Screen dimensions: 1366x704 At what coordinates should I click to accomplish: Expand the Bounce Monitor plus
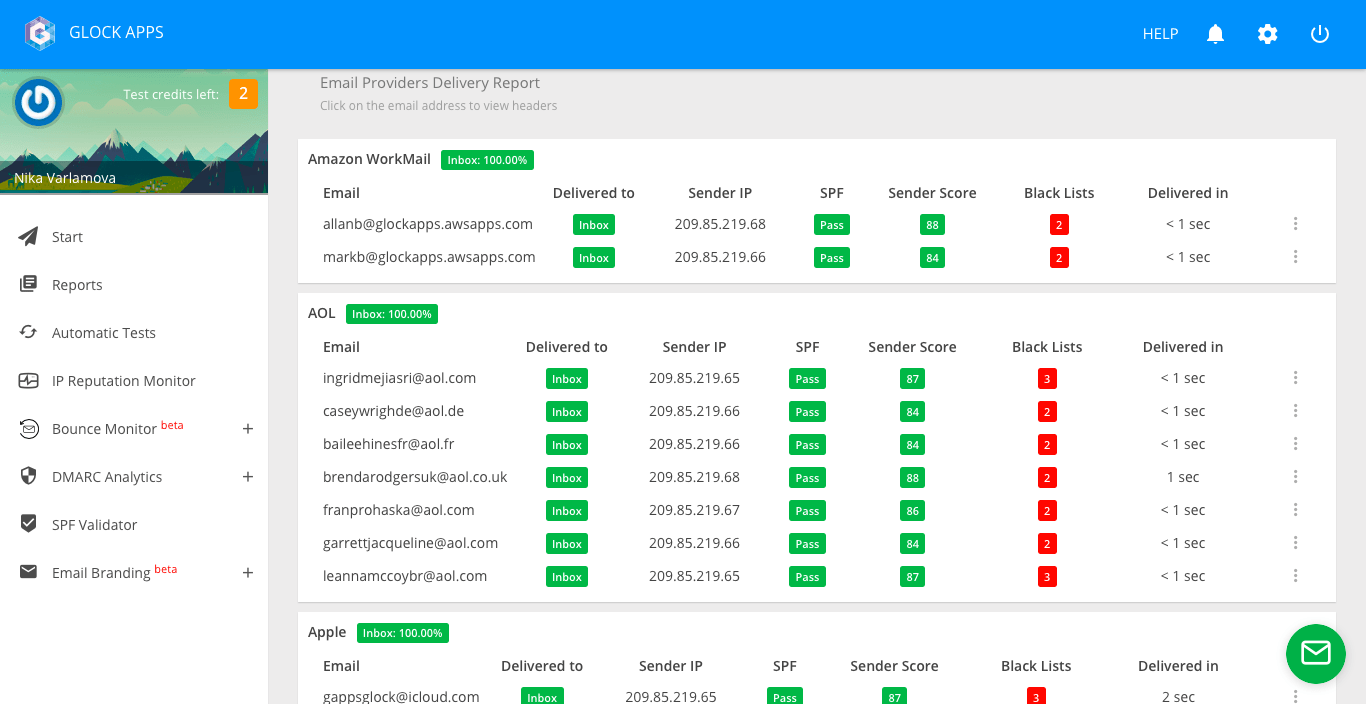pos(248,429)
